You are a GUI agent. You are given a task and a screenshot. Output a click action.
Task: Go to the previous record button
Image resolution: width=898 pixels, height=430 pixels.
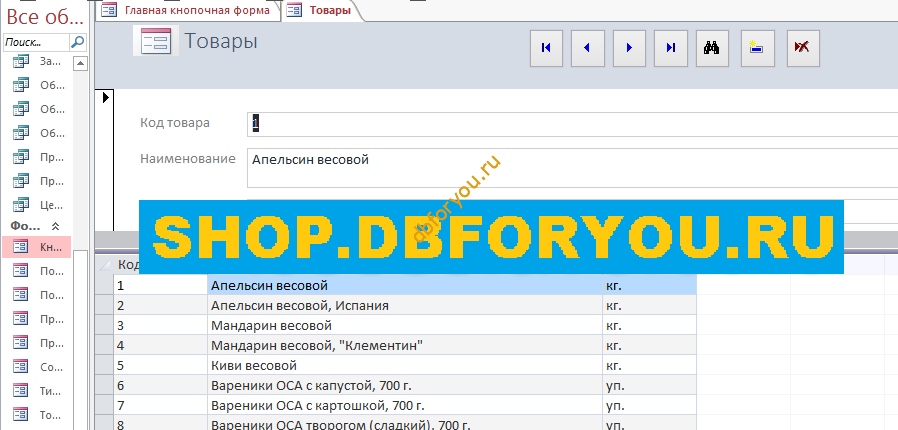click(x=588, y=48)
